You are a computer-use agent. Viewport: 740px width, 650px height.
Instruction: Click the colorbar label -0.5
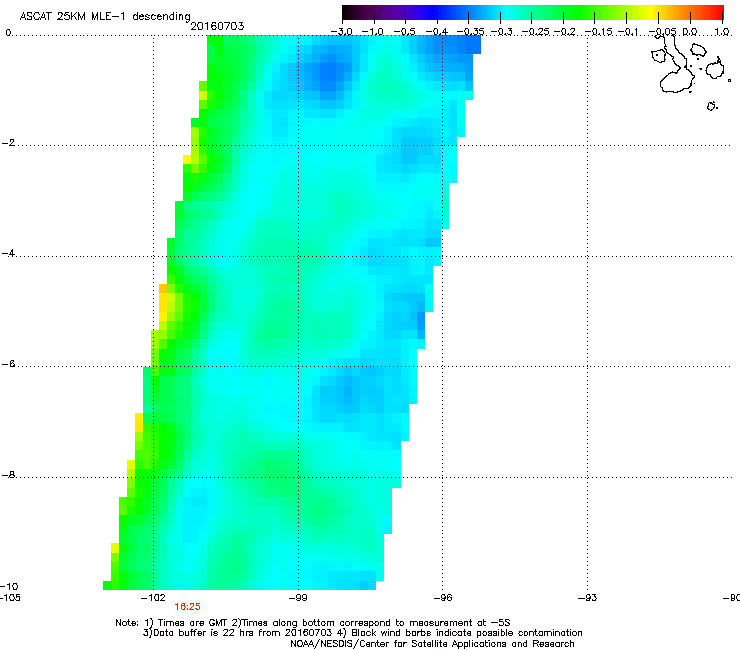click(404, 32)
